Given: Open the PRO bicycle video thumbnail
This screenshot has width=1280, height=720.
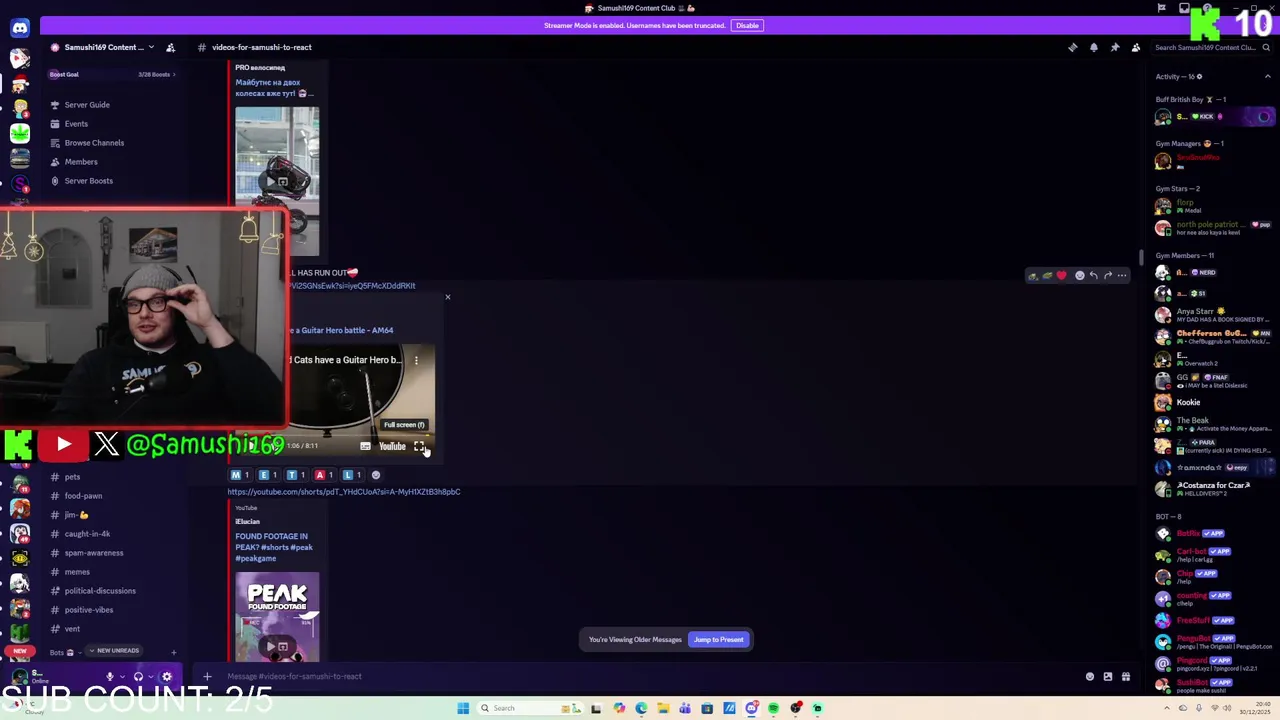Looking at the screenshot, I should pos(277,181).
